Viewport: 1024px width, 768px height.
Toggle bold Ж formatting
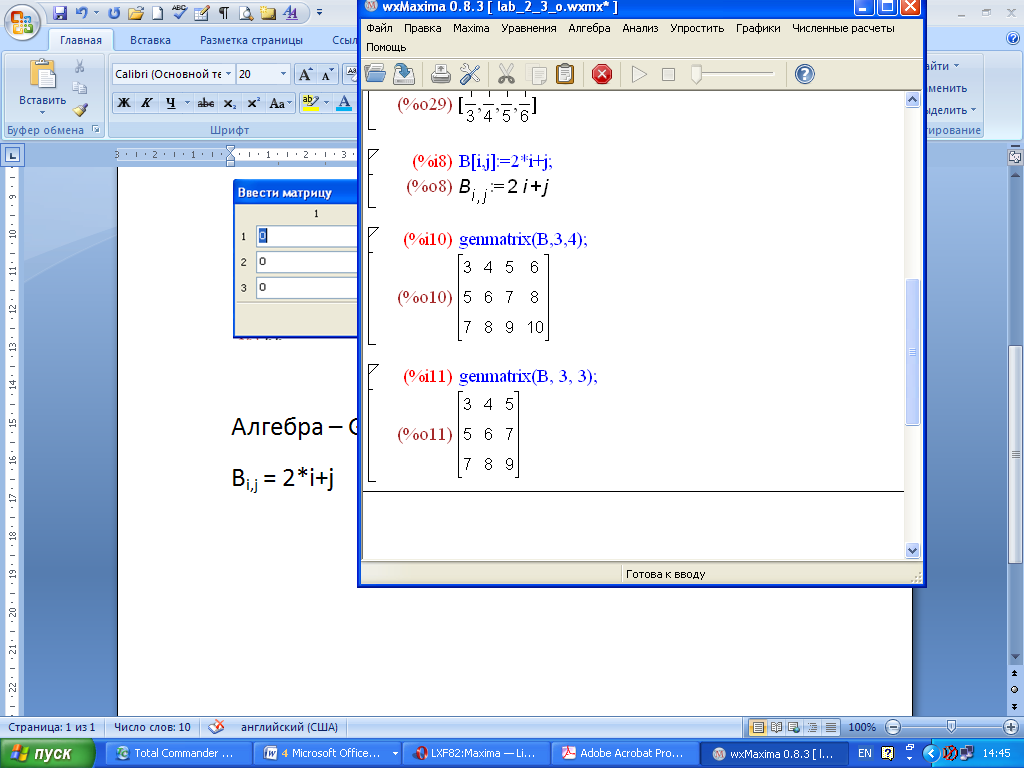click(x=123, y=103)
